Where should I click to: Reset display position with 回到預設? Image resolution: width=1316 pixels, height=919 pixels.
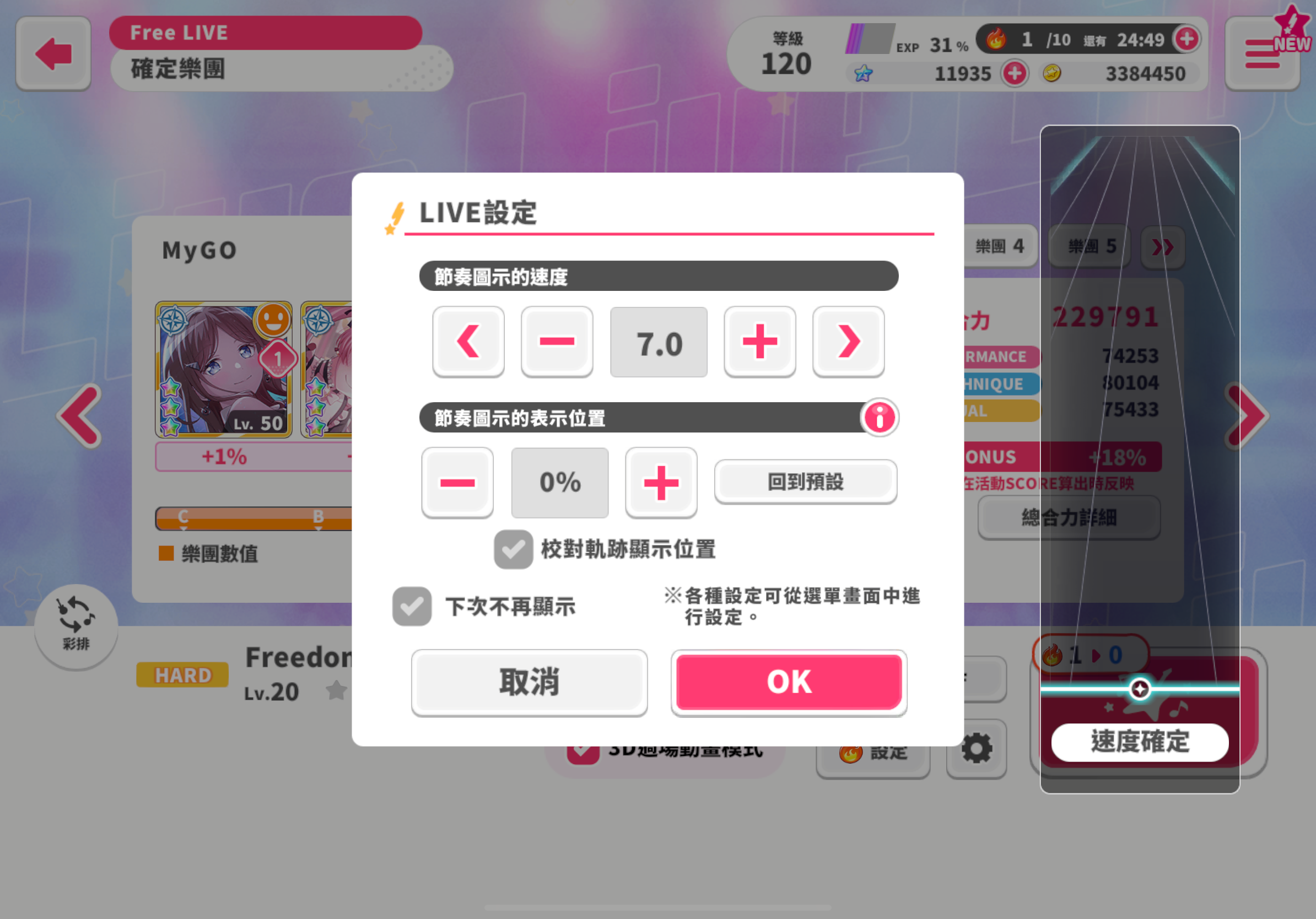[806, 482]
